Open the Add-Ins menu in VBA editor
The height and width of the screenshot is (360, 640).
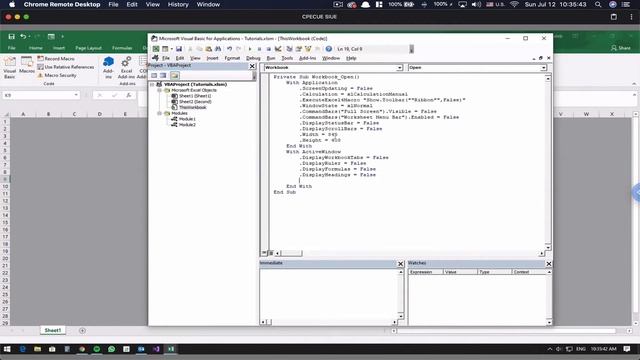307,58
